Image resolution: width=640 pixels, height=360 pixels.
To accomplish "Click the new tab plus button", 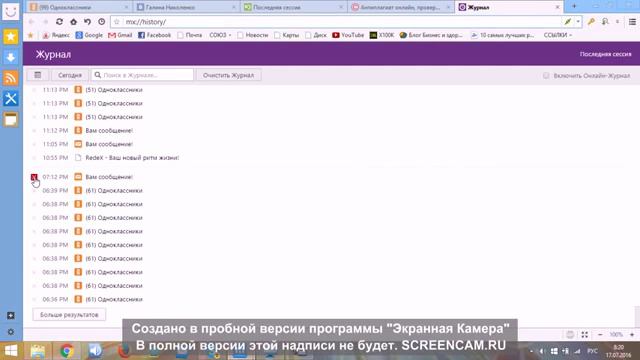I will [x=574, y=6].
